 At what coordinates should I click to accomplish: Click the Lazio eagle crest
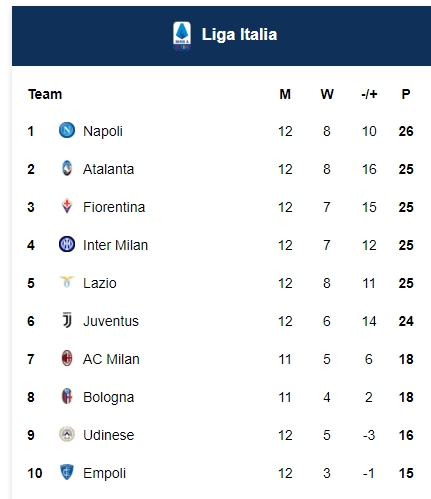pyautogui.click(x=67, y=282)
